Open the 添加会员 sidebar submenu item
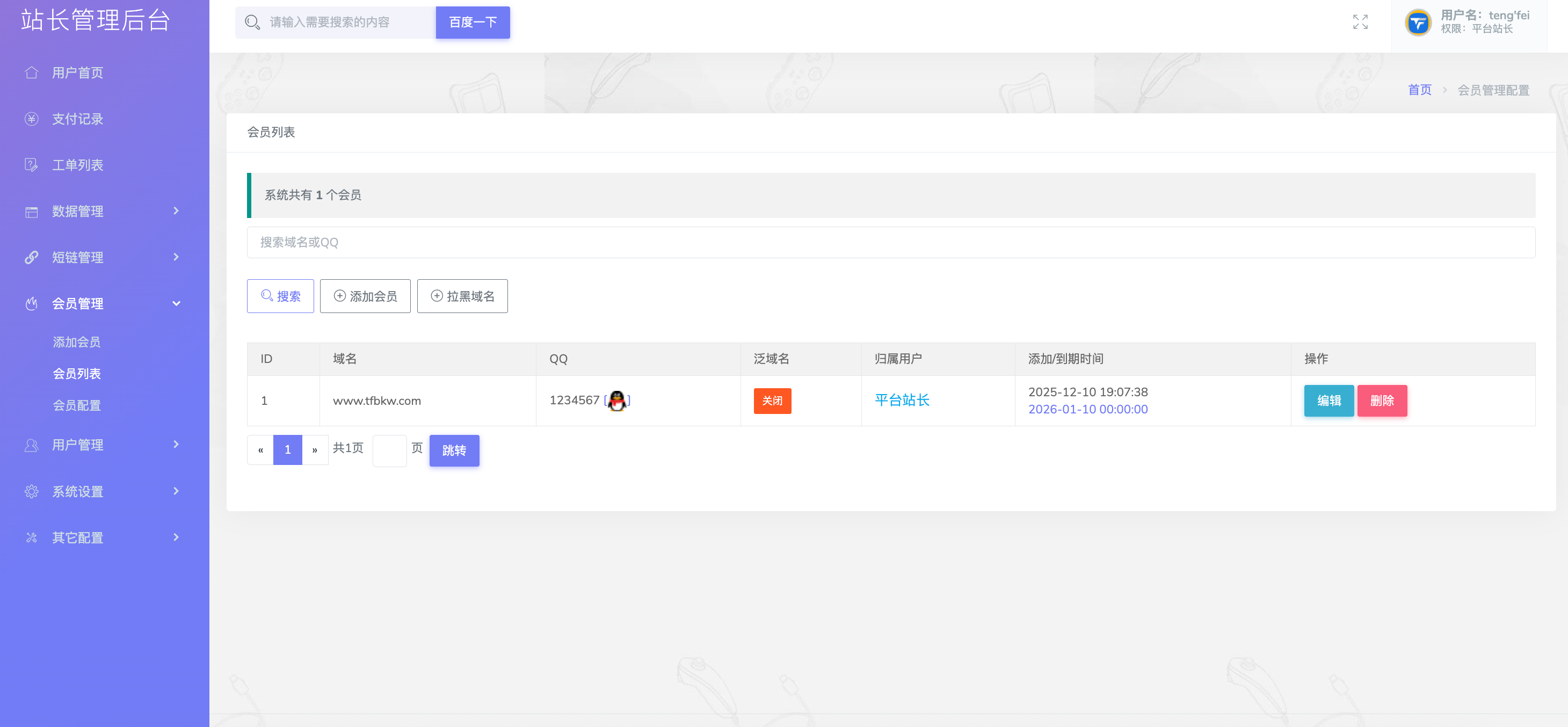This screenshot has width=1568, height=727. (77, 342)
